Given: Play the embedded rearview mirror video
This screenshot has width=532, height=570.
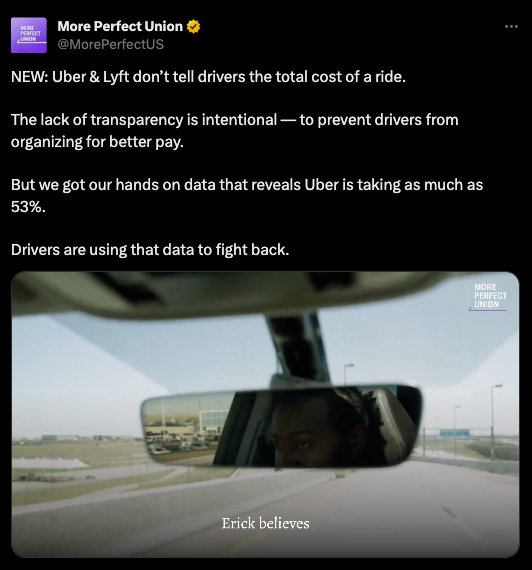Looking at the screenshot, I should coord(265,414).
